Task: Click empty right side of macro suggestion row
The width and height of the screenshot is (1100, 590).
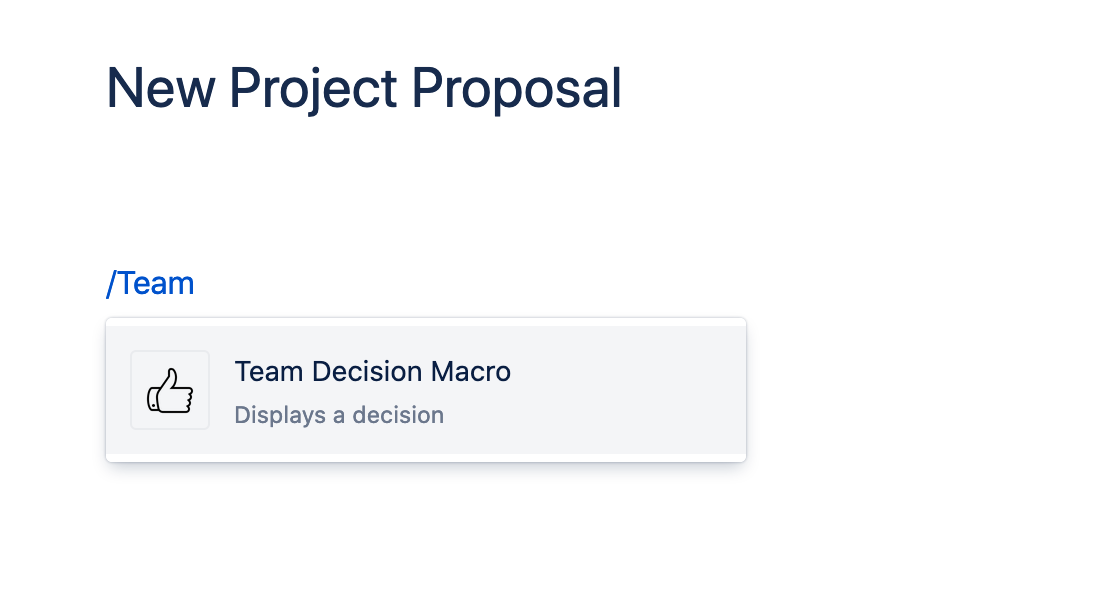Action: pos(640,390)
